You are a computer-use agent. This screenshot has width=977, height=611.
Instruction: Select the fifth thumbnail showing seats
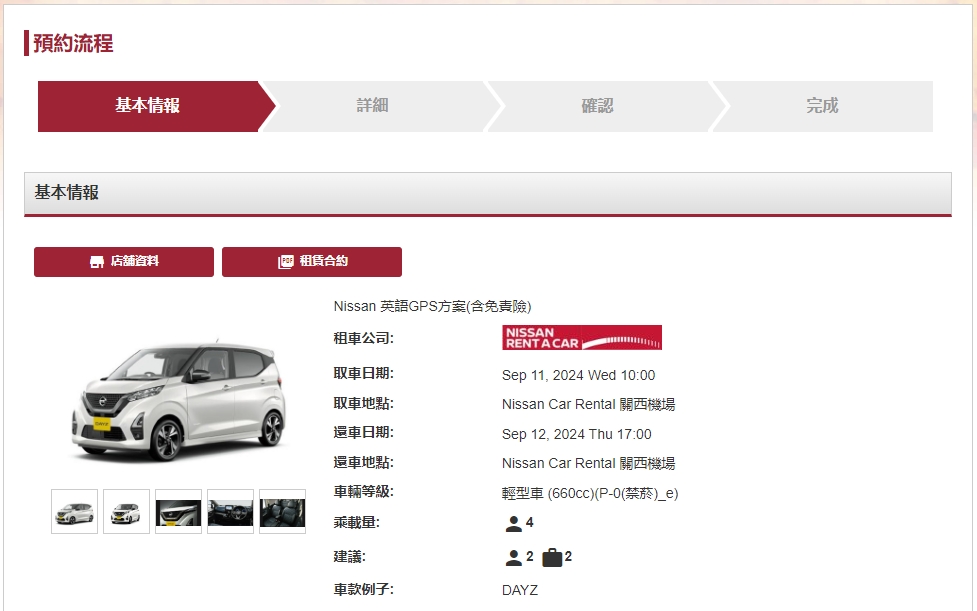click(282, 511)
